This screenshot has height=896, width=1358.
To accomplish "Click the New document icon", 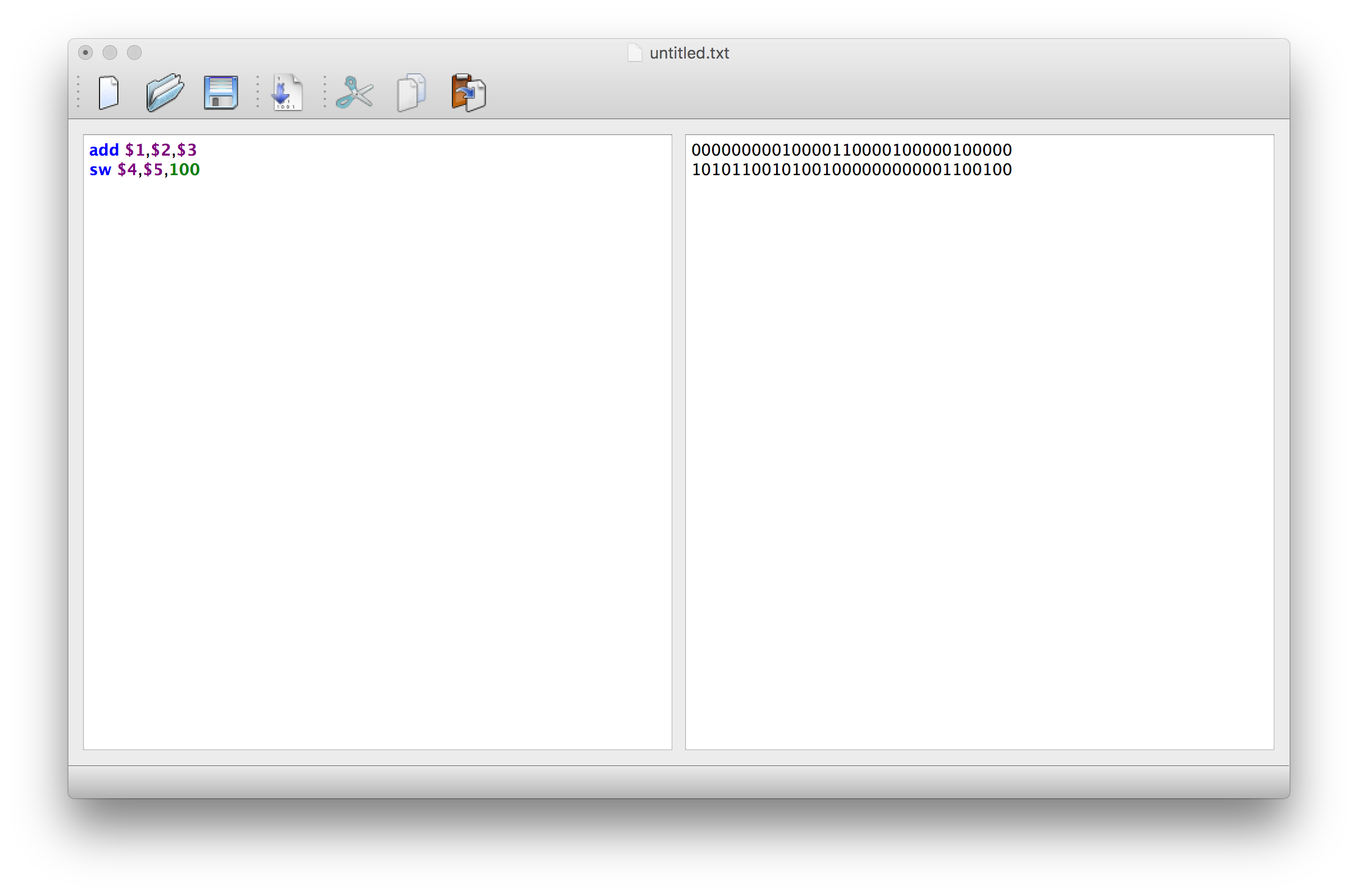I will point(109,93).
